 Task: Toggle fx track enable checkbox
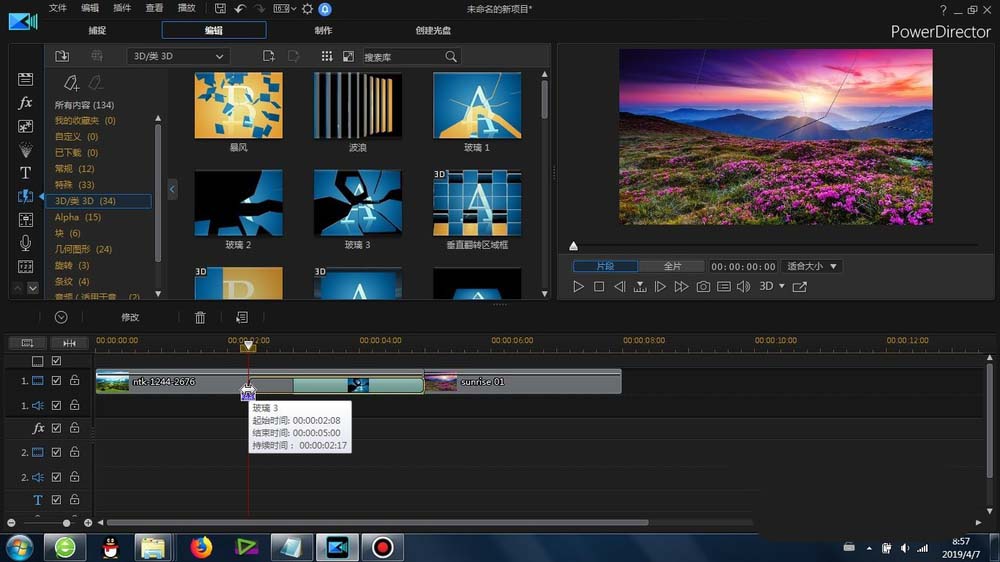point(56,428)
